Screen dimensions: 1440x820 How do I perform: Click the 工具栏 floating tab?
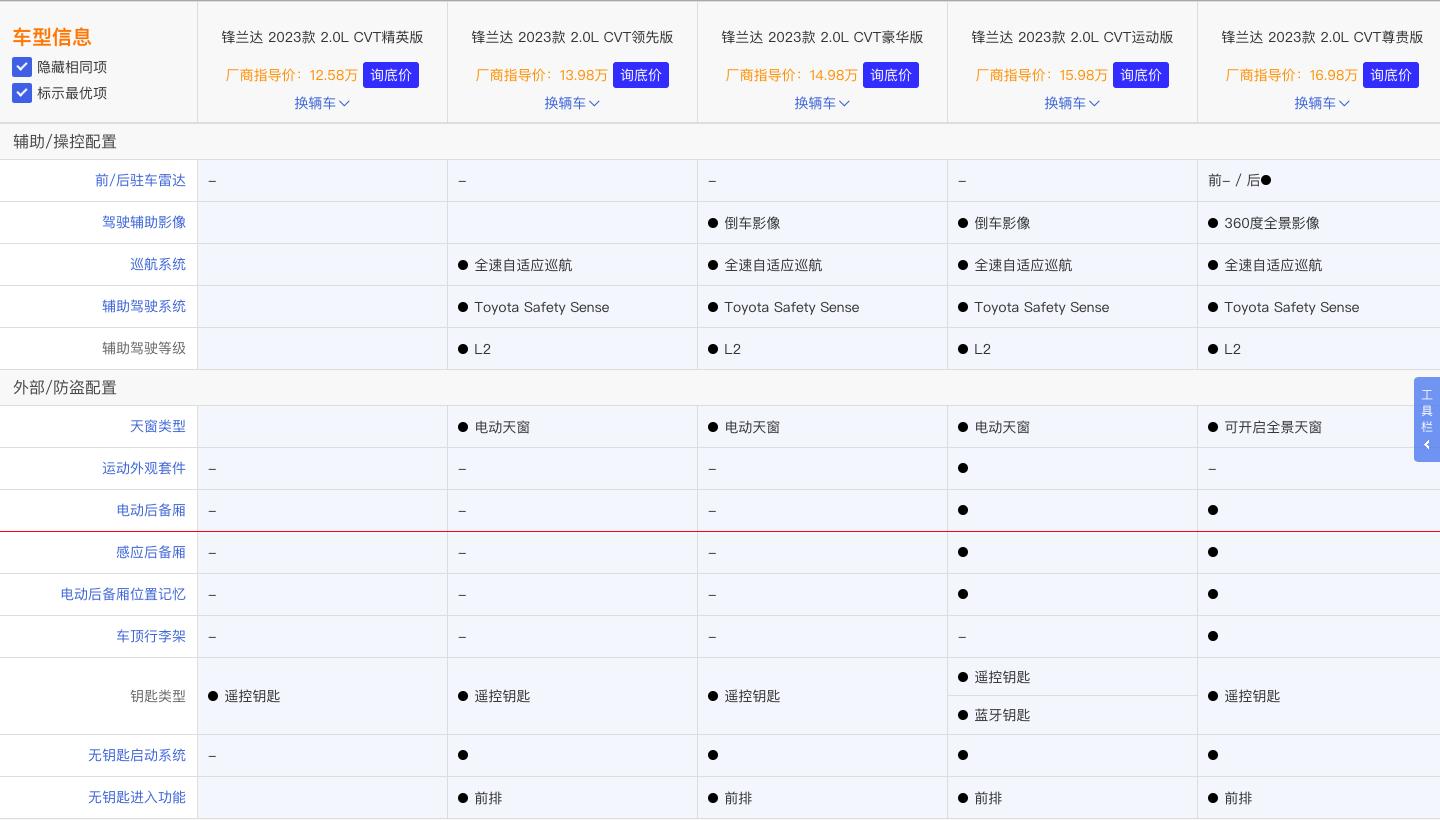pos(1427,410)
